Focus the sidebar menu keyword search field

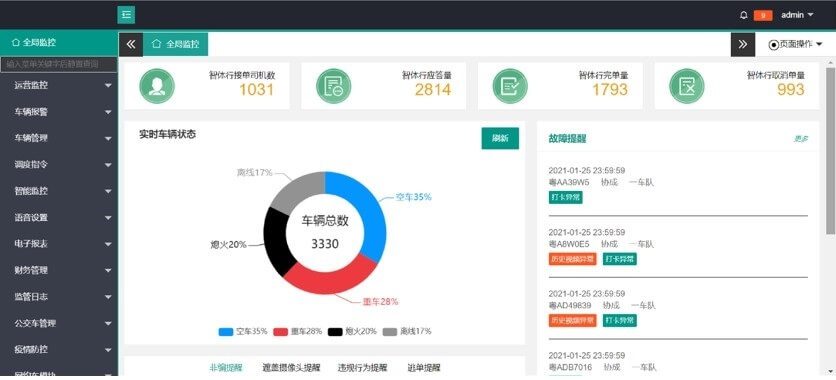tap(59, 64)
